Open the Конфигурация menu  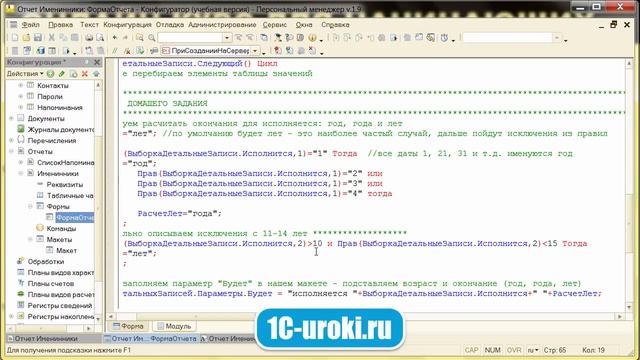[x=127, y=24]
